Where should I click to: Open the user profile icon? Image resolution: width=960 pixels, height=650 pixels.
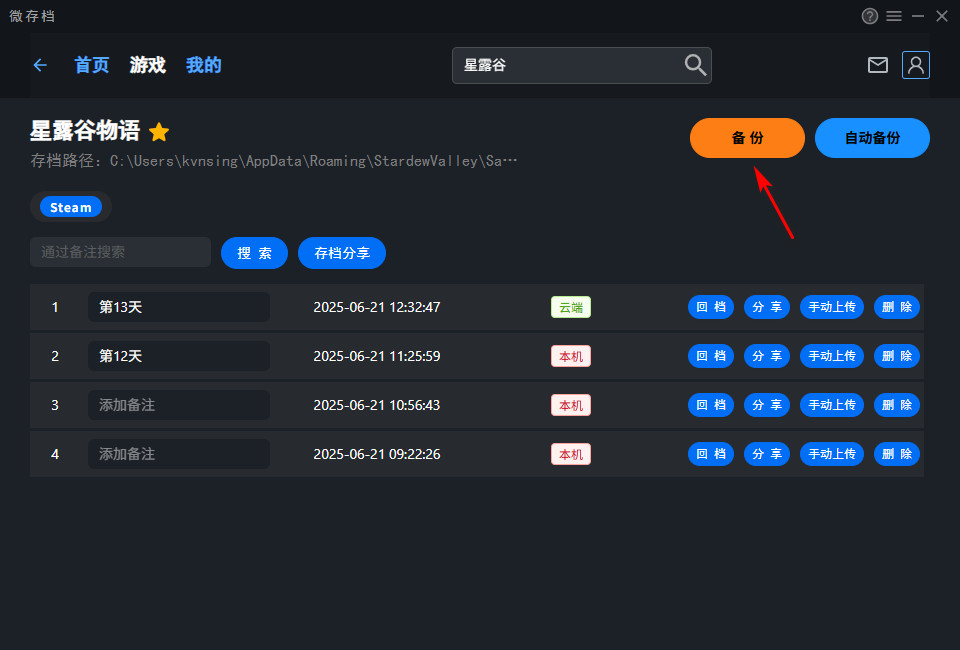coord(916,65)
